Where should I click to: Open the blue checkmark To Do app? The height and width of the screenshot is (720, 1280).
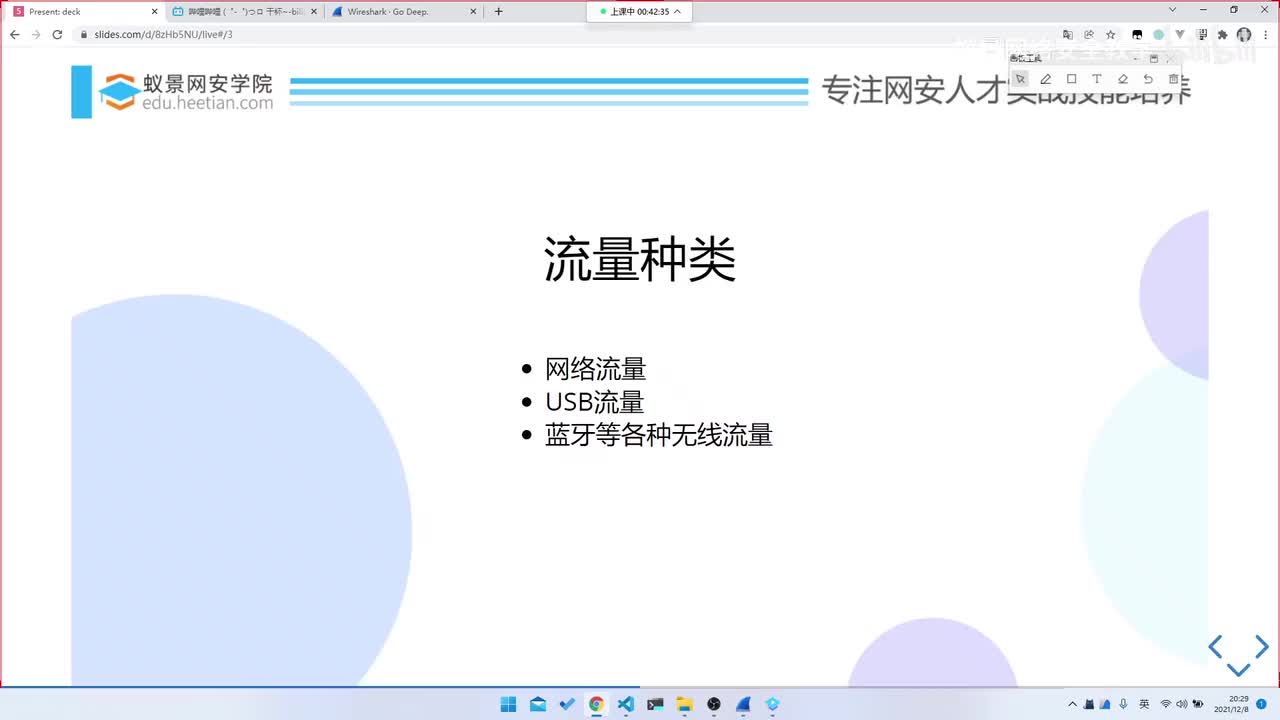pyautogui.click(x=567, y=704)
